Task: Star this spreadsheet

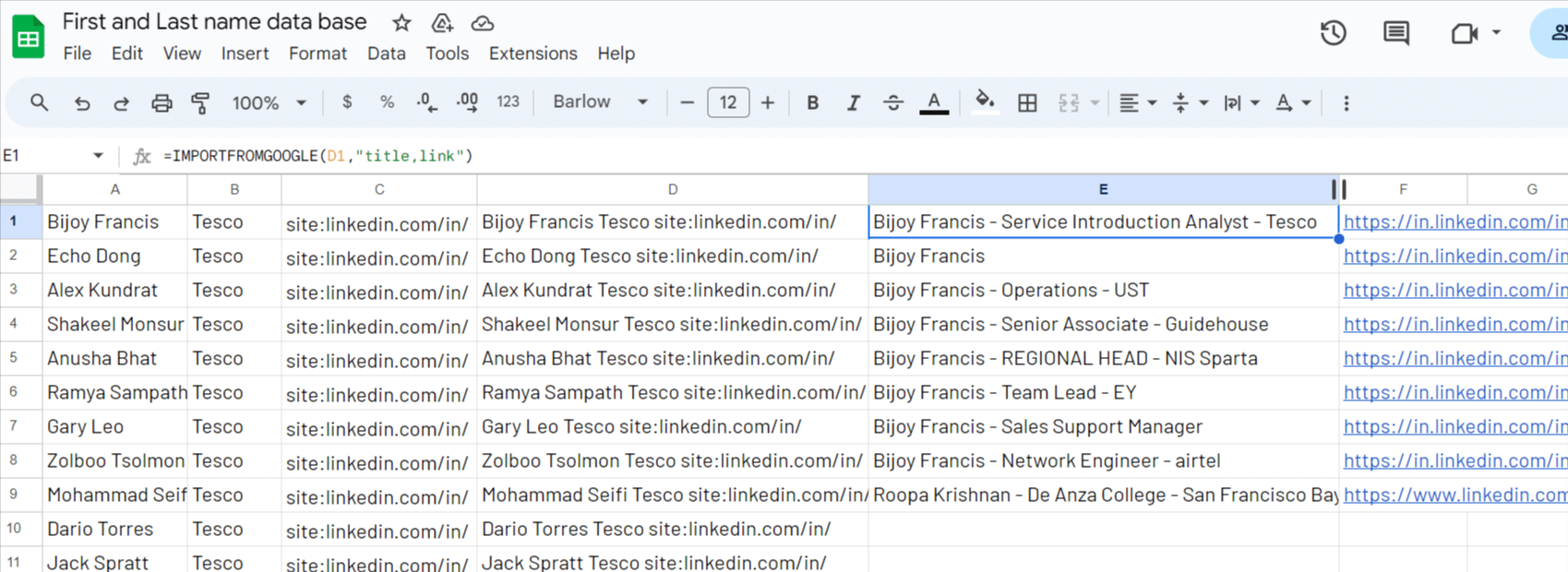Action: [401, 23]
